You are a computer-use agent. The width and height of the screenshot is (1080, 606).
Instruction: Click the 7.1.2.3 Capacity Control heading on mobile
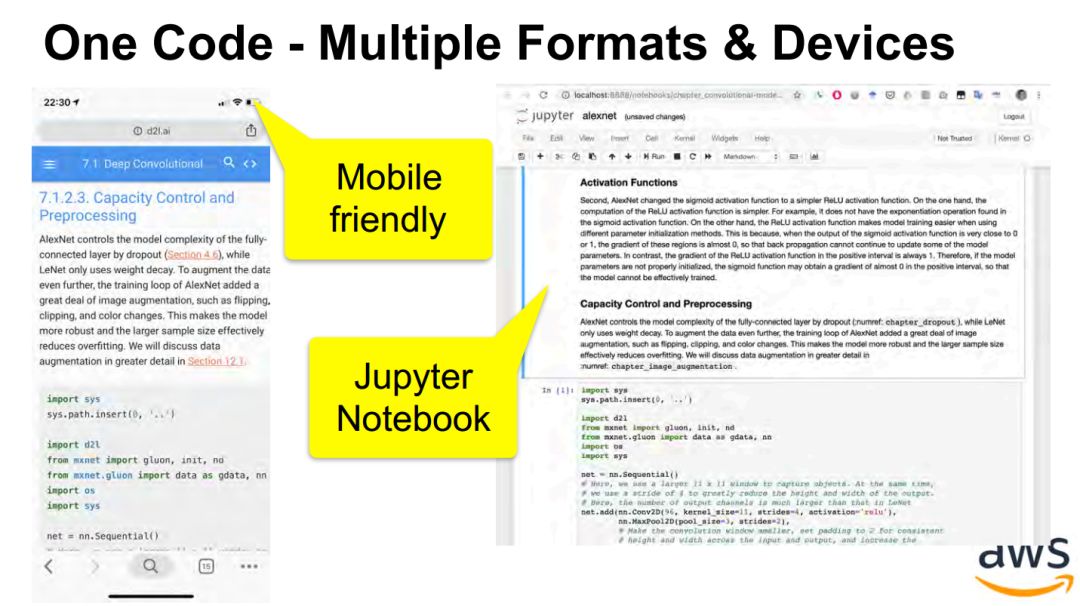136,207
